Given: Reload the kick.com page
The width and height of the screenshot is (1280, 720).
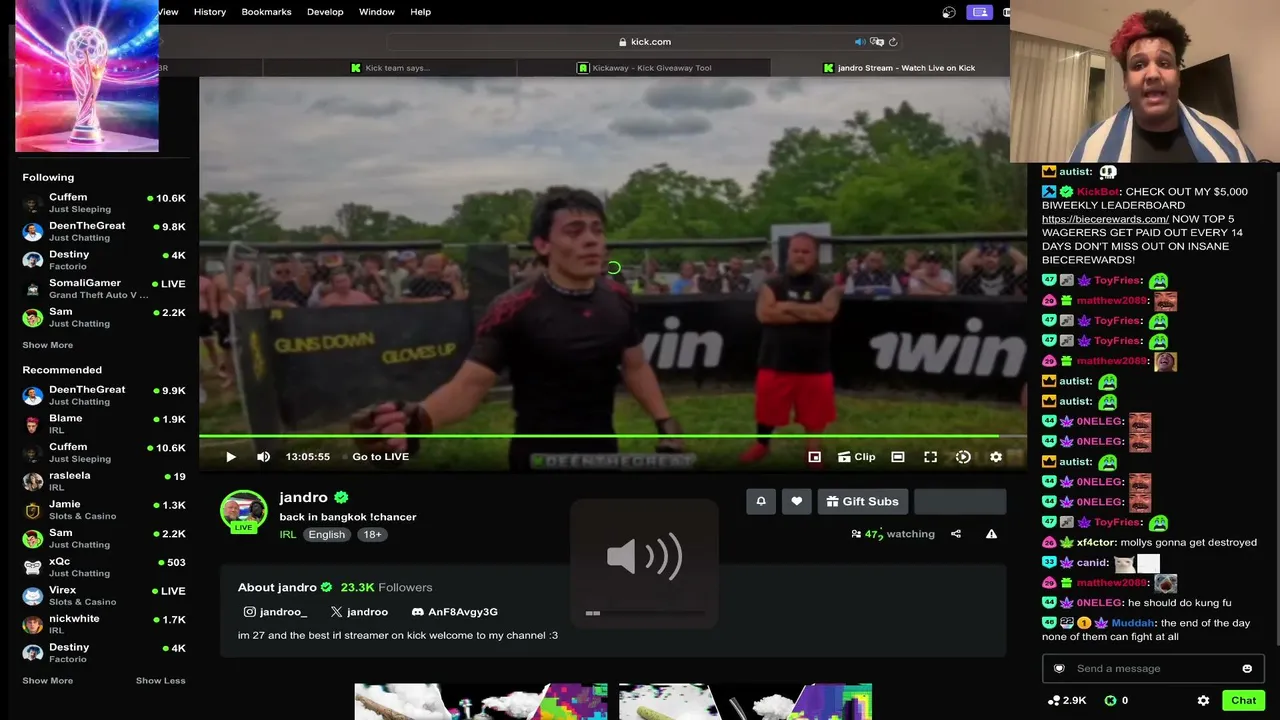Looking at the screenshot, I should (893, 42).
